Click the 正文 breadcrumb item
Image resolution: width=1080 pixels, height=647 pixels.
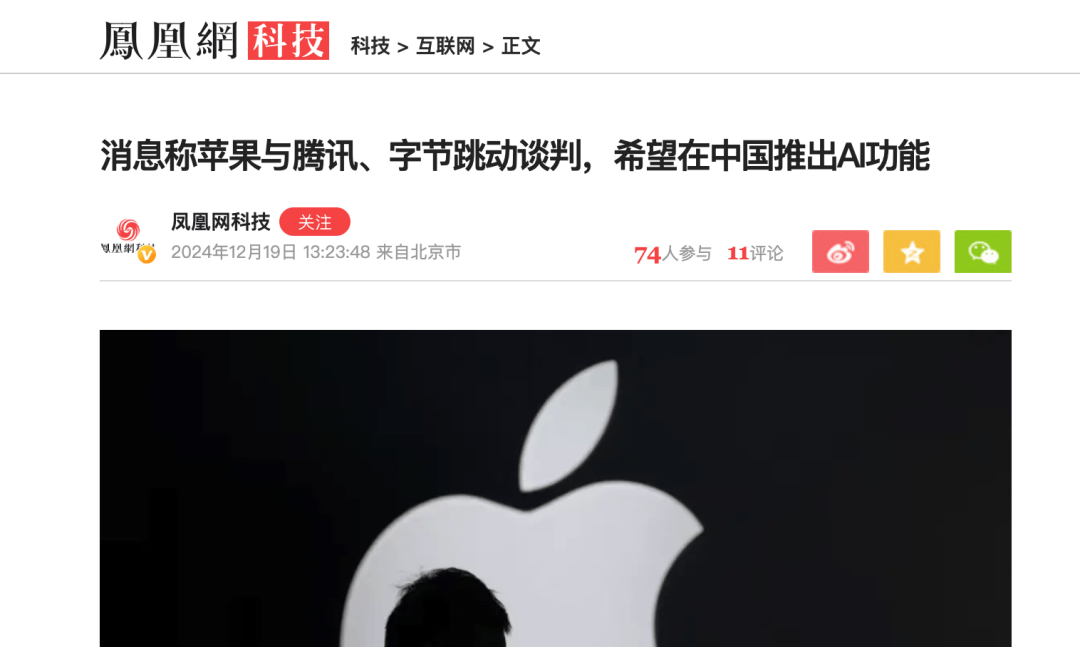click(x=521, y=46)
